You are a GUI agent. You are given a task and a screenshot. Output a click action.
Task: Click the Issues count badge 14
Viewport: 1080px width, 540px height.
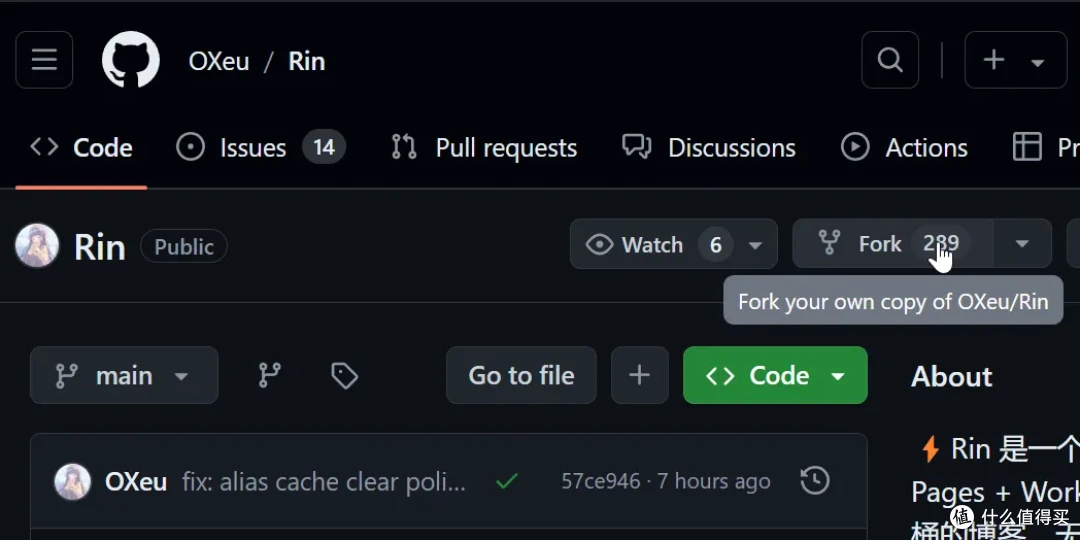coord(324,147)
